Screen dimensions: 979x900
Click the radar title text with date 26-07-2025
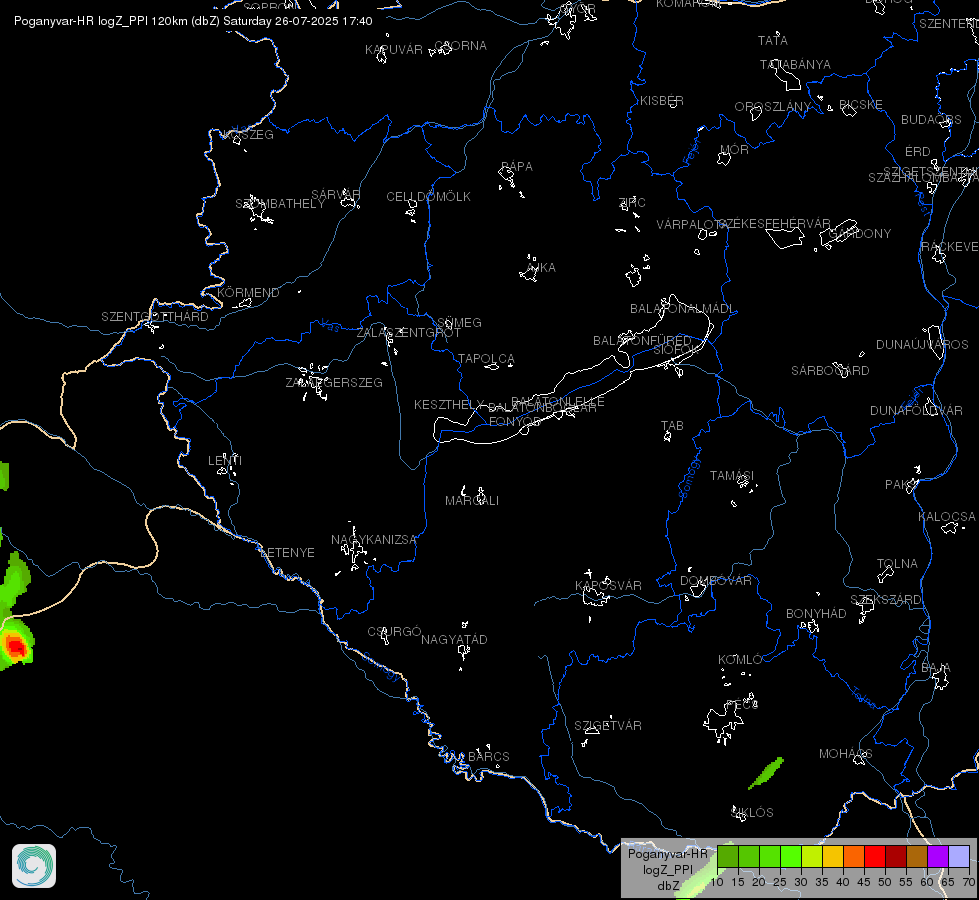(x=193, y=21)
